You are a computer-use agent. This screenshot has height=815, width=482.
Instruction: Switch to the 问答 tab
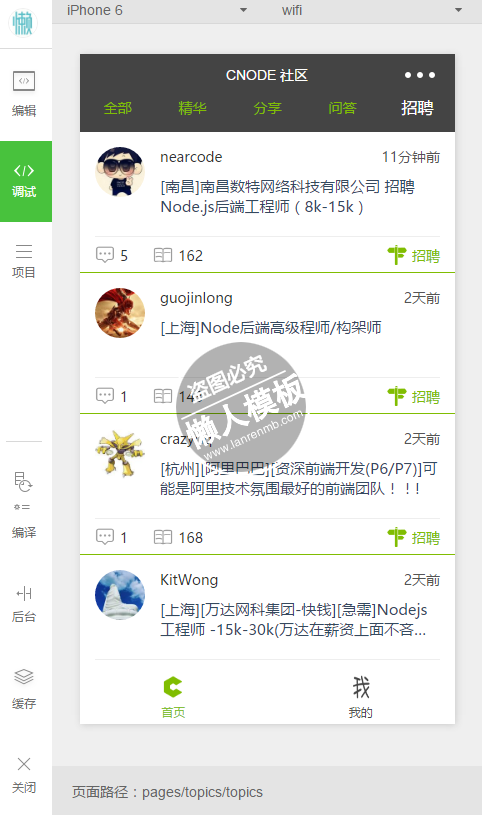[342, 108]
